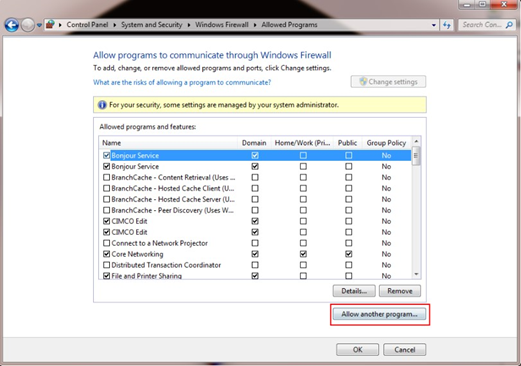Select Control Panel in breadcrumb
Image resolution: width=521 pixels, height=366 pixels.
click(87, 25)
